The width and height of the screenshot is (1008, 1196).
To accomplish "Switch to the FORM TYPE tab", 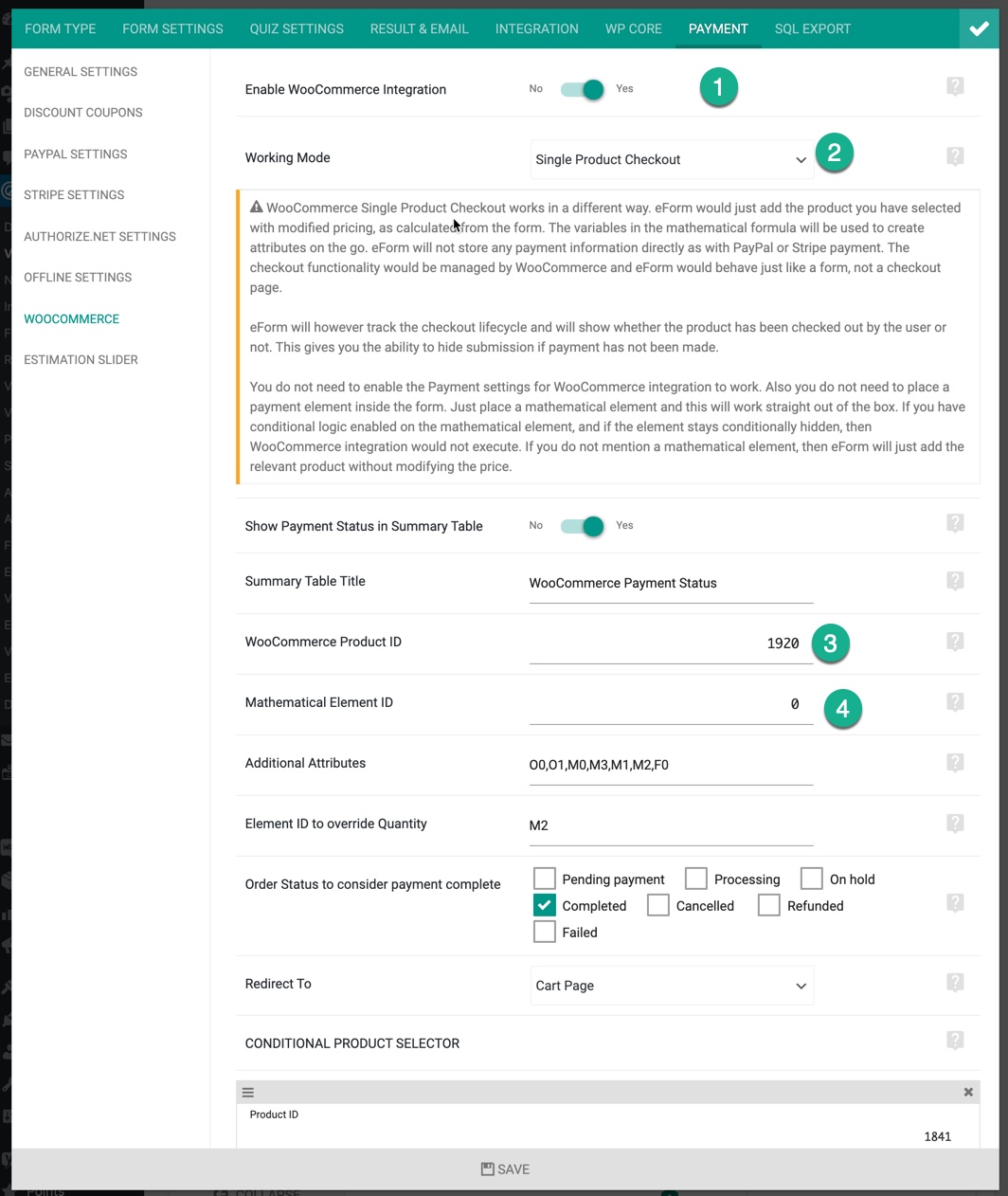I will pos(61,28).
